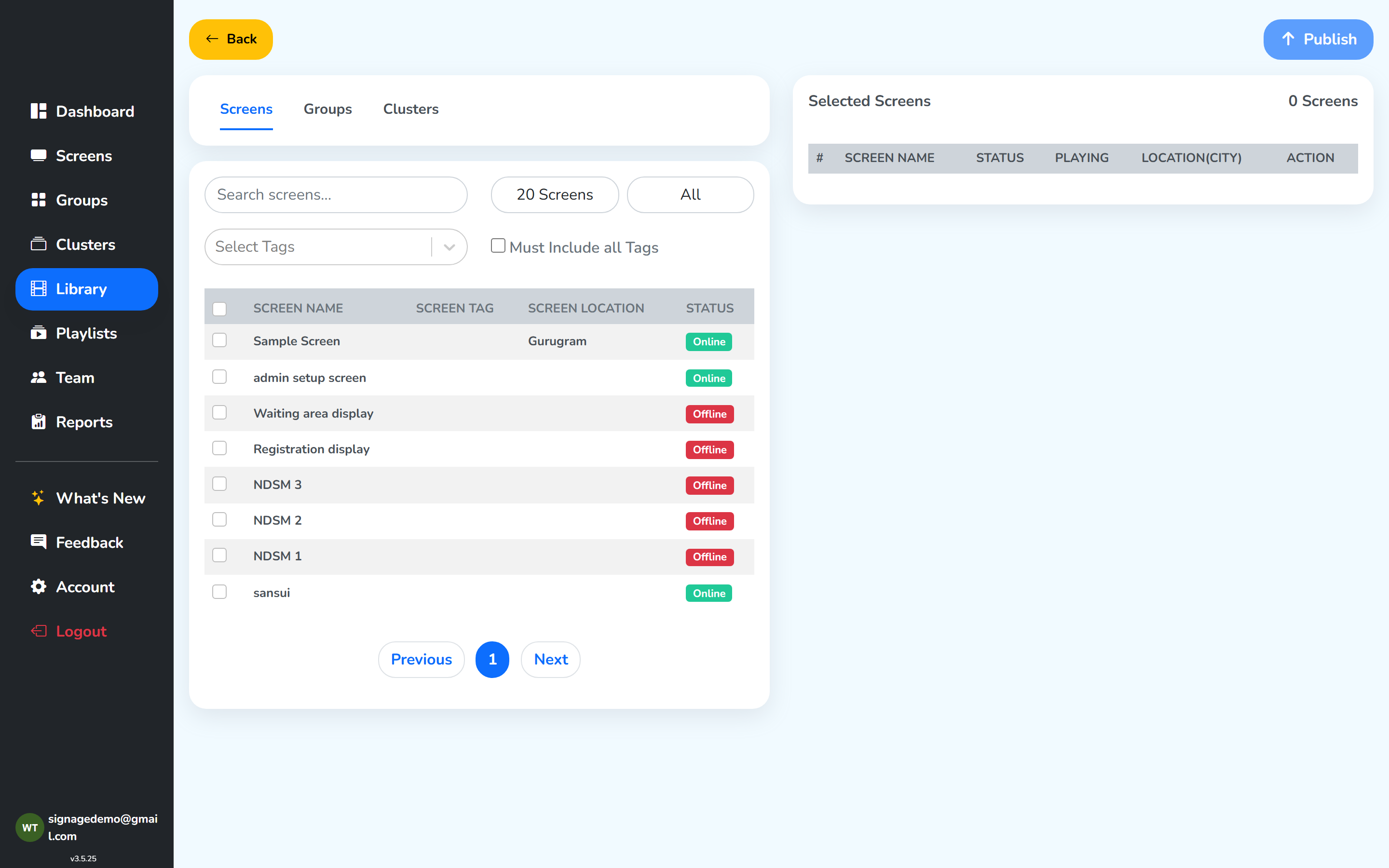Expand the Select Tags dropdown arrow
Image resolution: width=1389 pixels, height=868 pixels.
449,247
